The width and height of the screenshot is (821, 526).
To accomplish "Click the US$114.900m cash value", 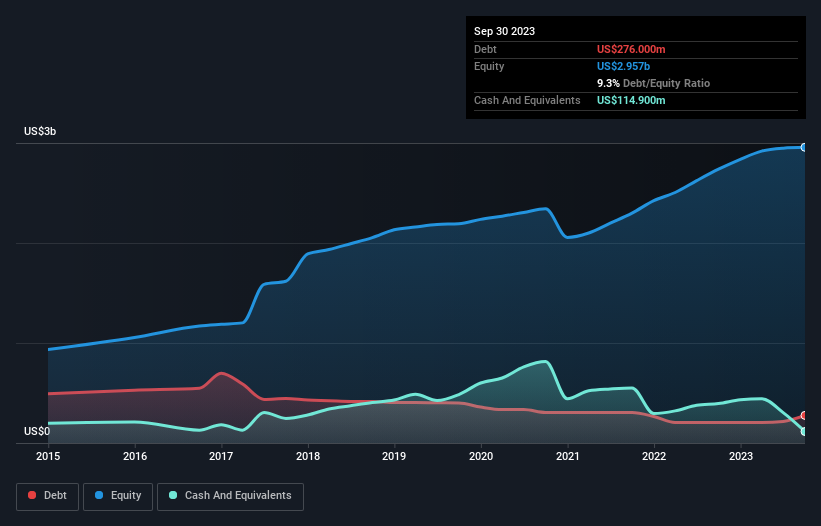I will (x=631, y=100).
